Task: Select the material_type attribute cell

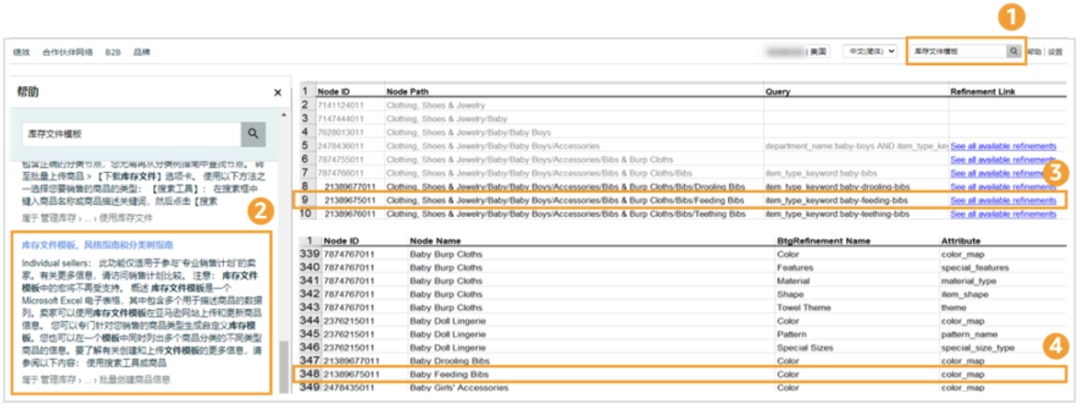Action: click(968, 280)
